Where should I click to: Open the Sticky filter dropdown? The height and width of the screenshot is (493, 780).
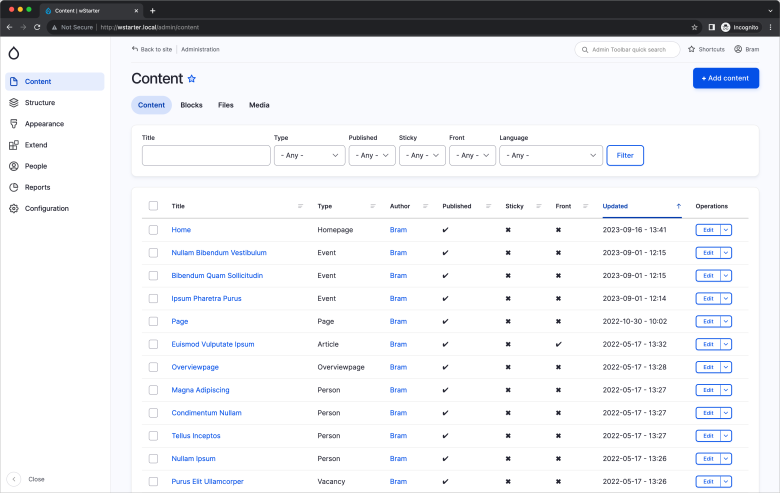[422, 155]
